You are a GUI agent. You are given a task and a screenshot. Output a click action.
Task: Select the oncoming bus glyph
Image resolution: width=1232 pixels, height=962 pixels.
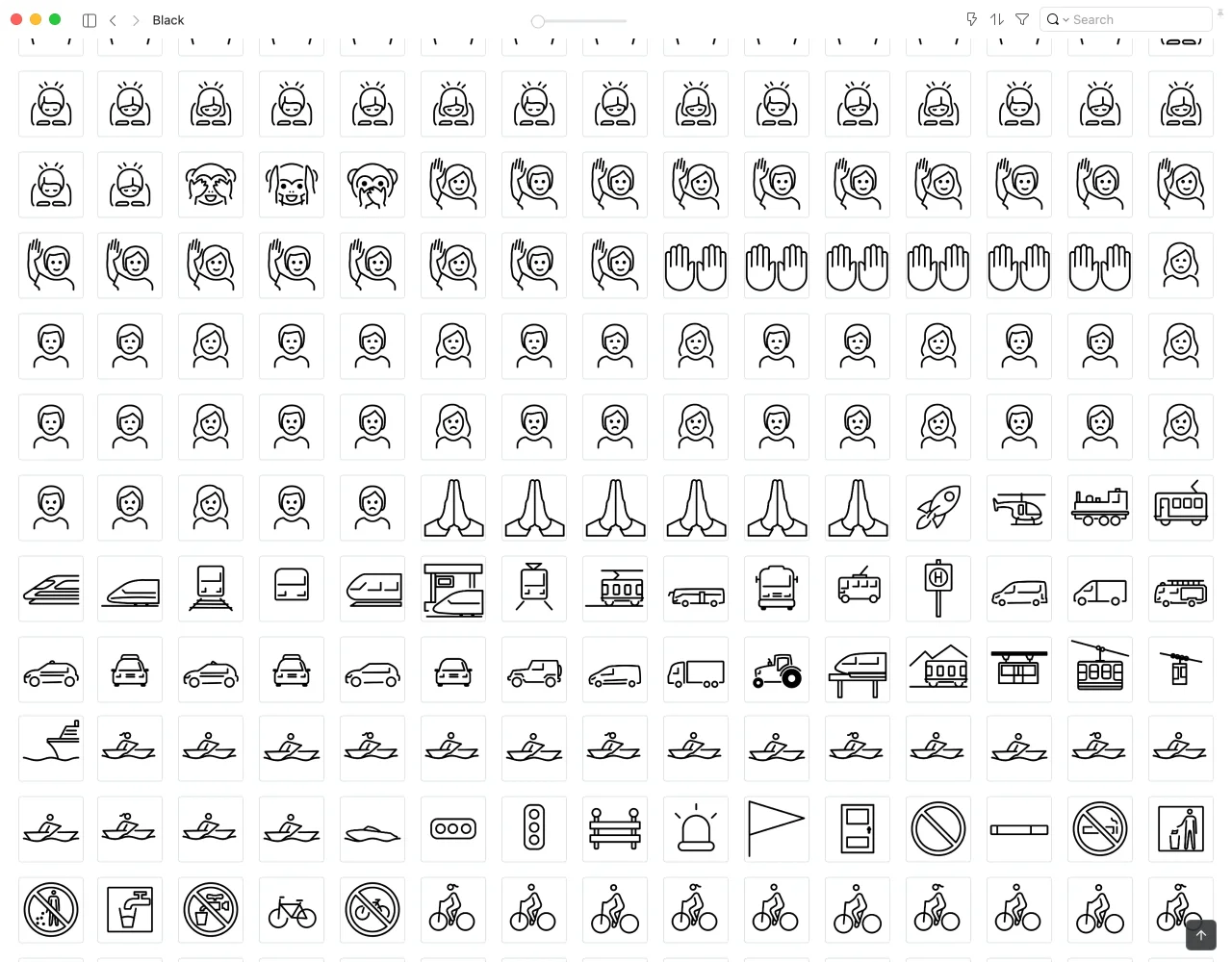click(777, 589)
